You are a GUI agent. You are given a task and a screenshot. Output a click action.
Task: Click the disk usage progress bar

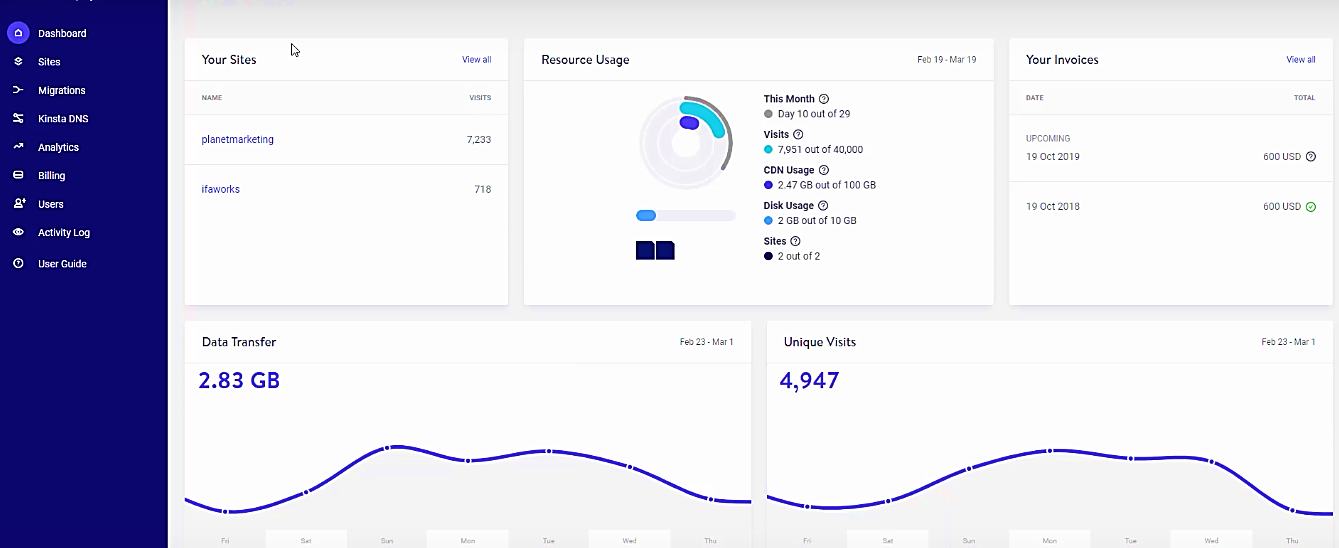pos(686,215)
